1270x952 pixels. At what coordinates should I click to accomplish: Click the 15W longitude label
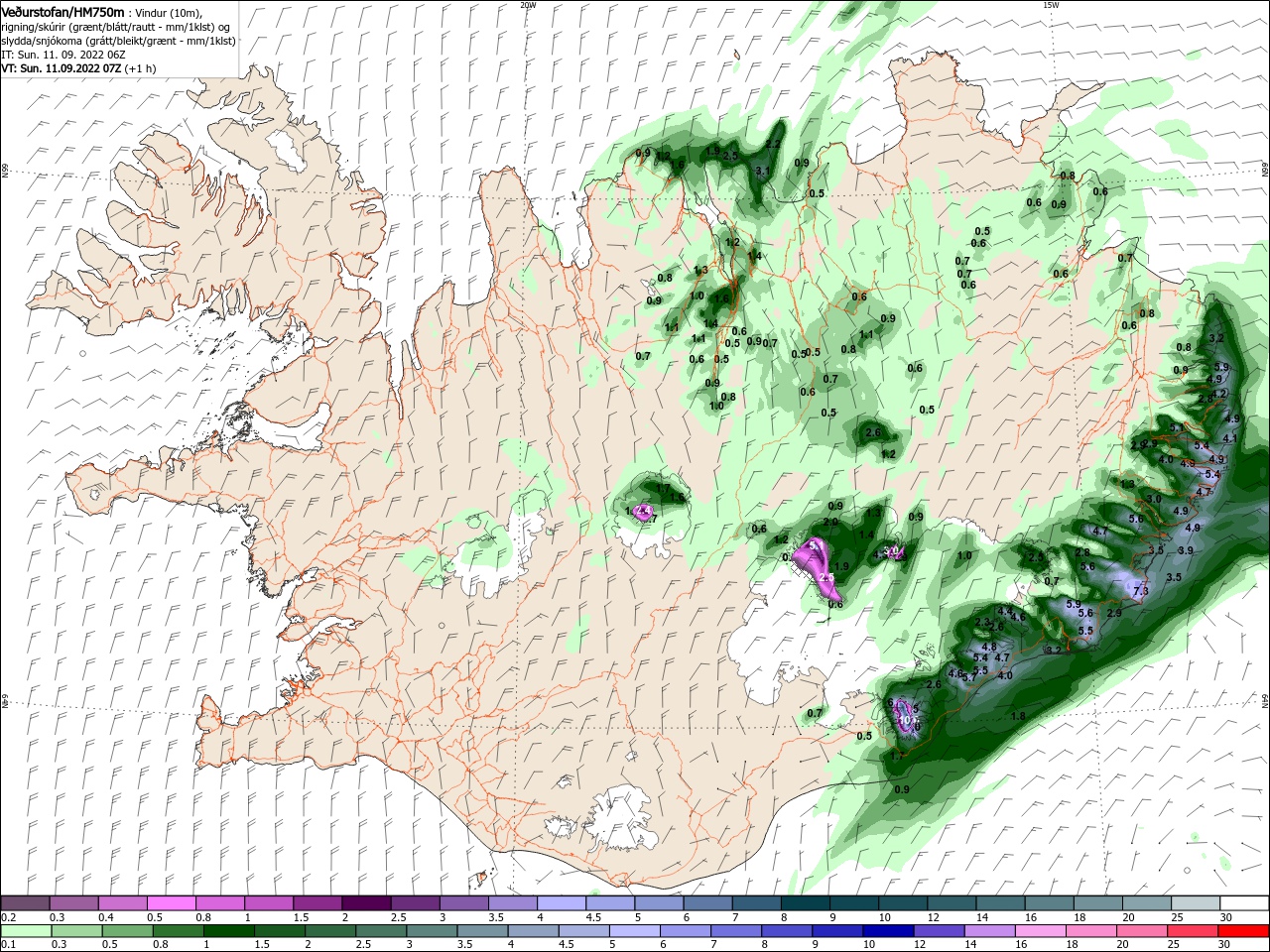point(1051,5)
